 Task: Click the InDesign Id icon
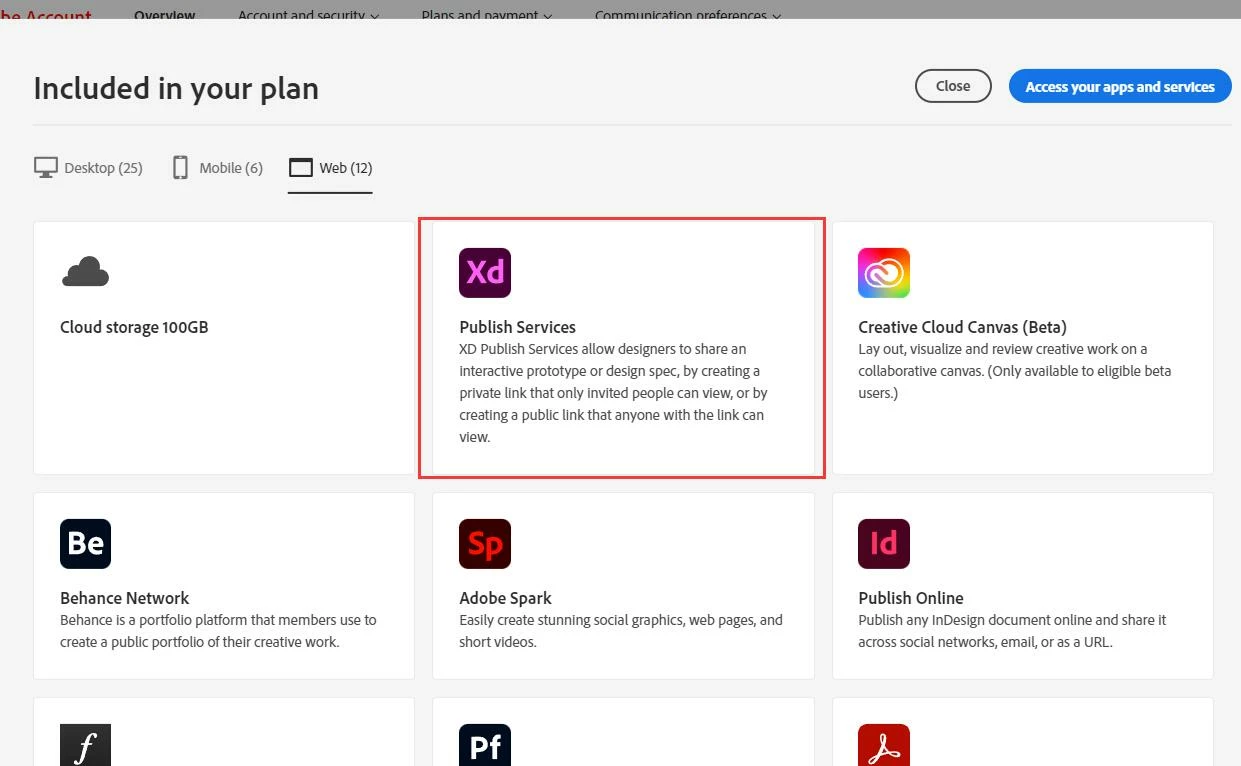point(884,543)
